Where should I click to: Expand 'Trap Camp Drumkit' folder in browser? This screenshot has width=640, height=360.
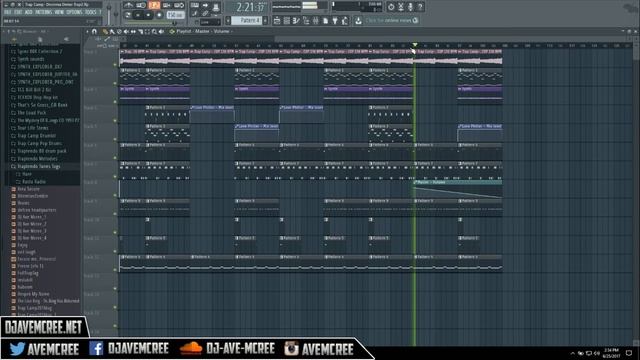pyautogui.click(x=36, y=136)
